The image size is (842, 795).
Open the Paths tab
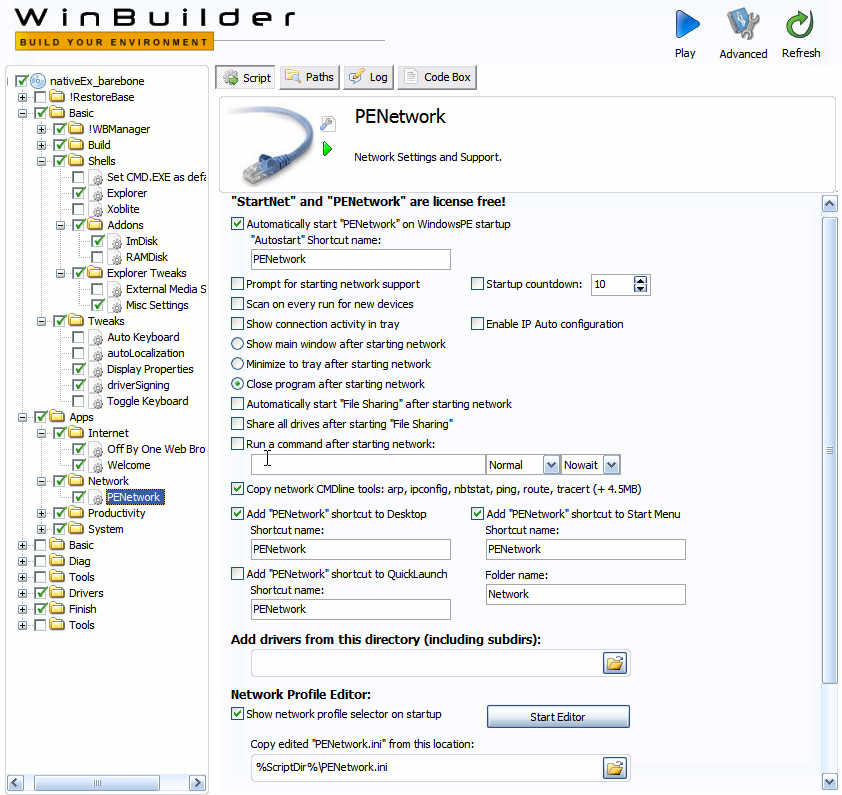tap(310, 77)
